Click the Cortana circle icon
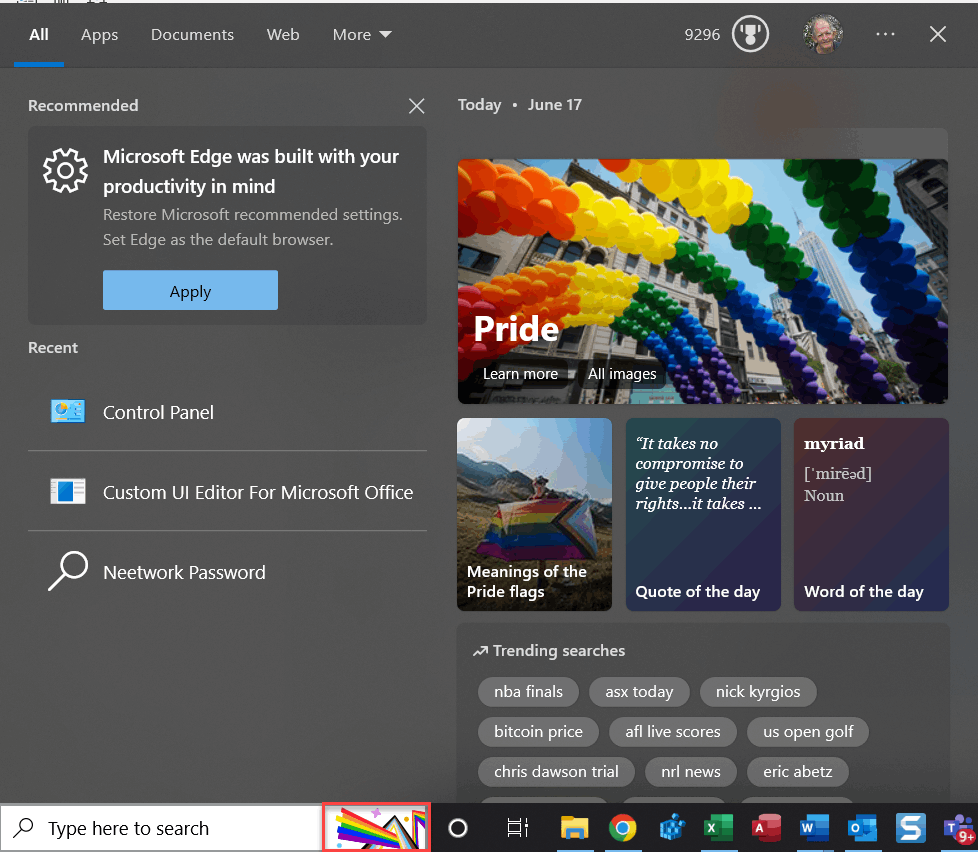978x852 pixels. click(458, 828)
